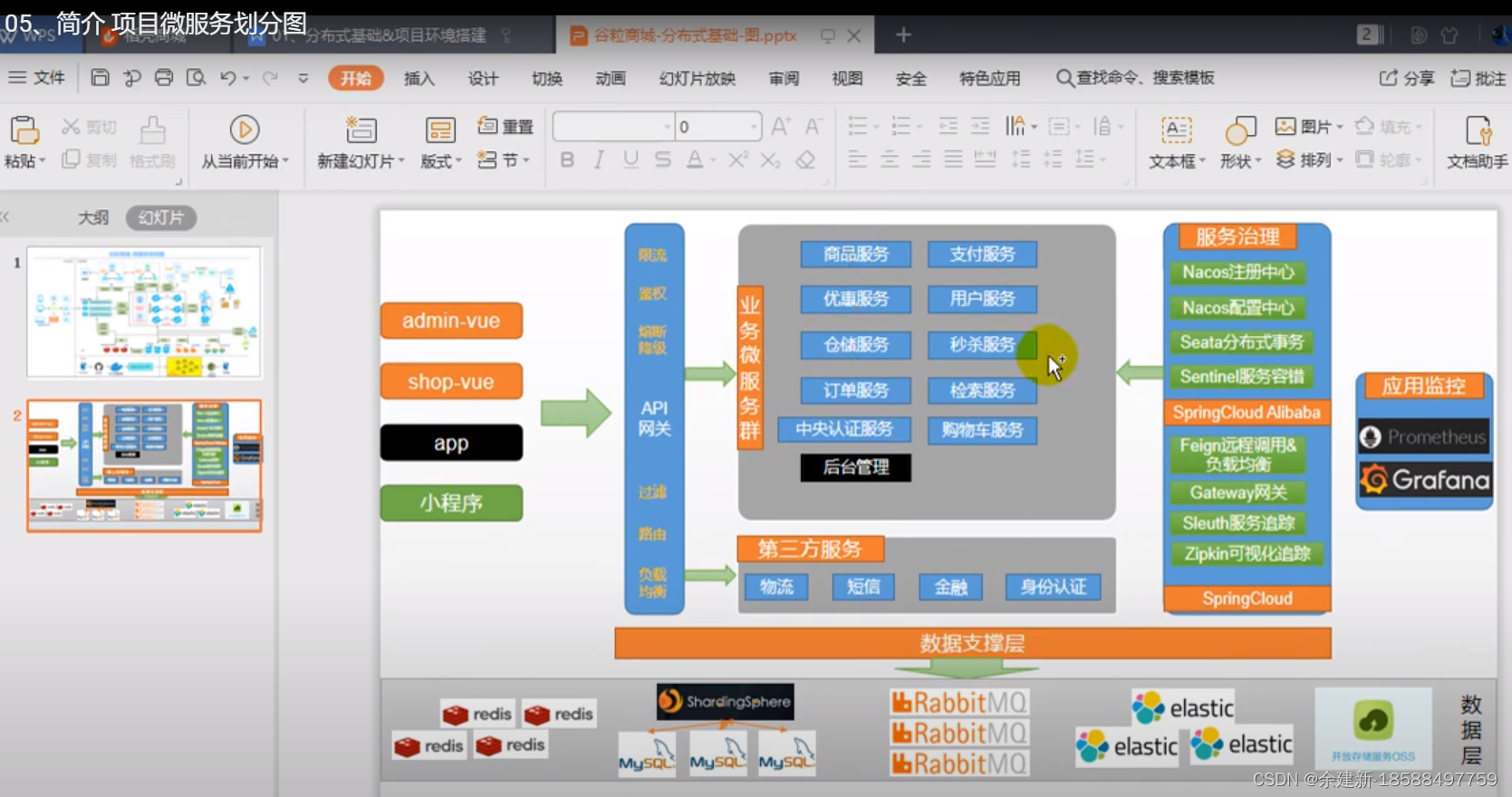1512x797 pixels.
Task: Open the File (文件) menu
Action: (37, 78)
